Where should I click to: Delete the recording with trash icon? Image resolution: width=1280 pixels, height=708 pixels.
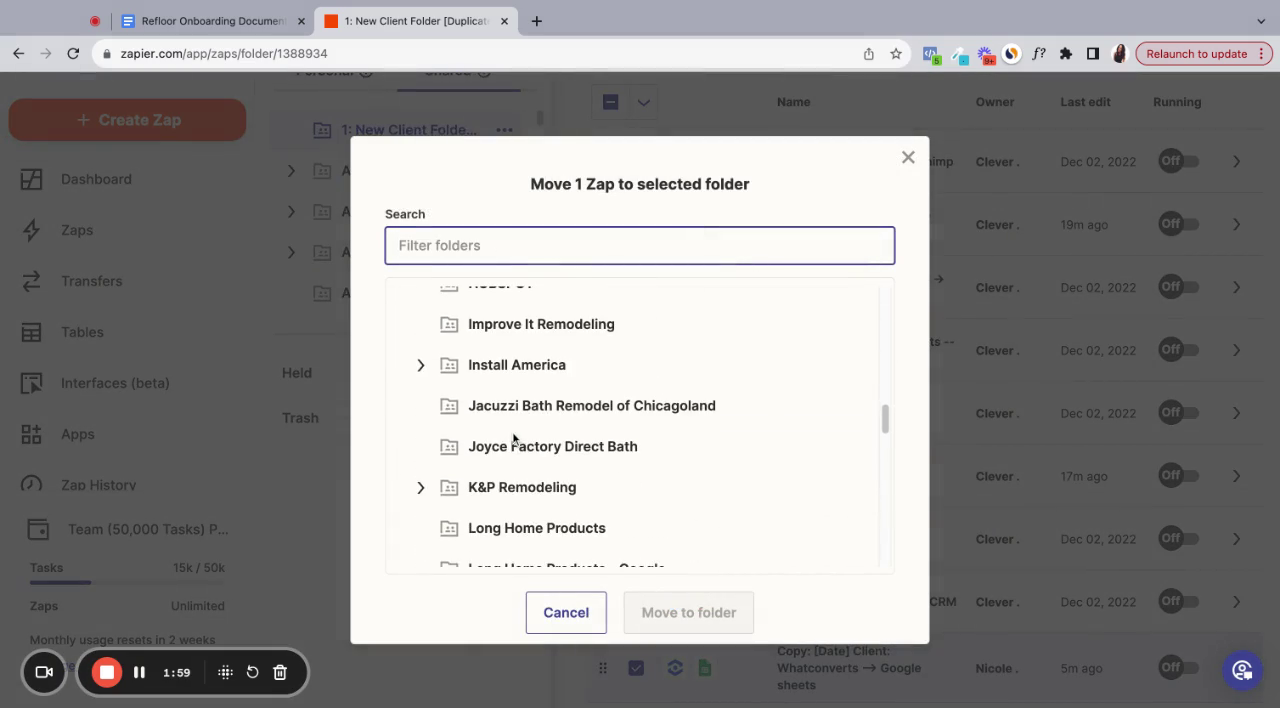280,672
